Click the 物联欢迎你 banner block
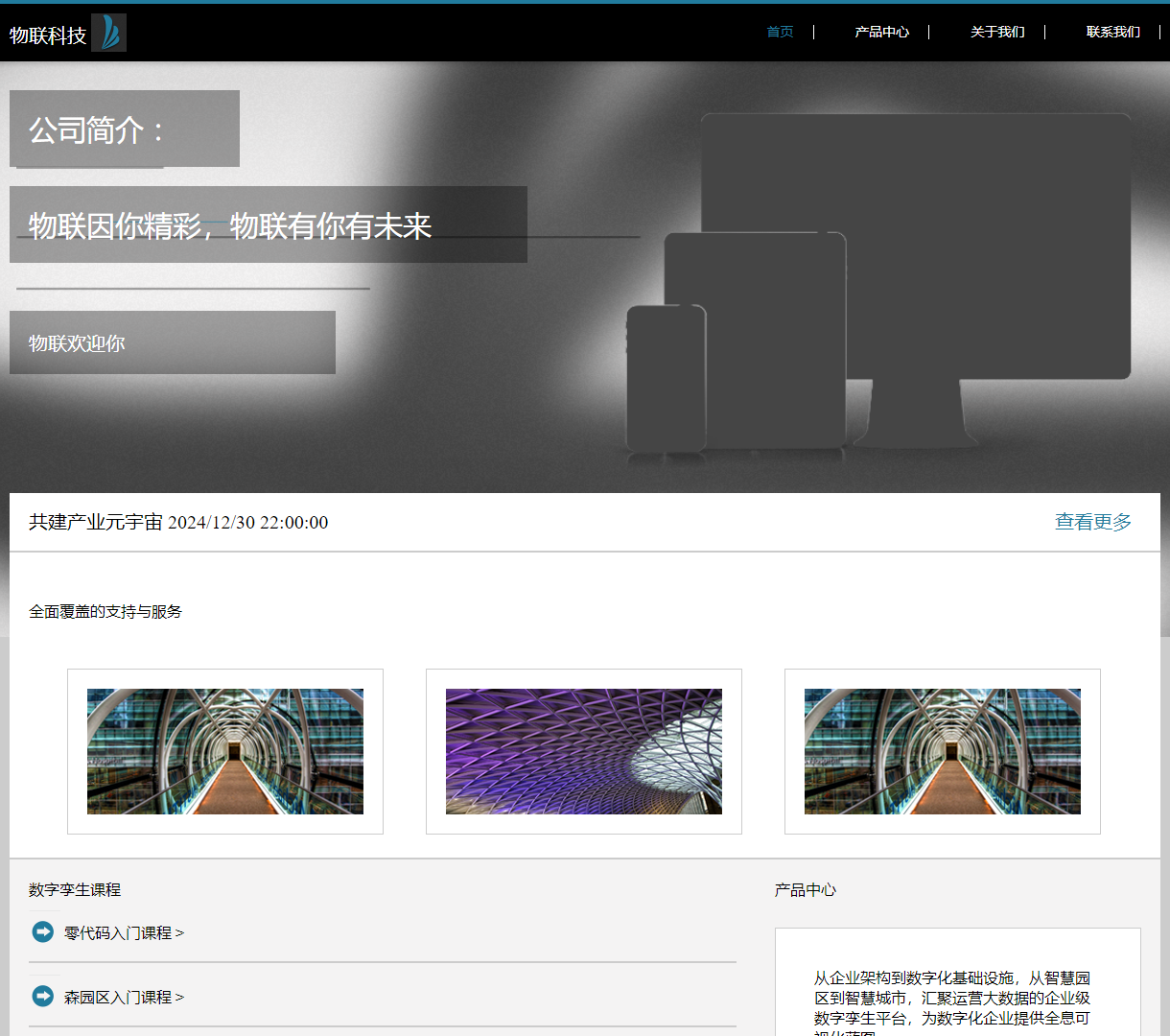The image size is (1170, 1036). click(172, 342)
